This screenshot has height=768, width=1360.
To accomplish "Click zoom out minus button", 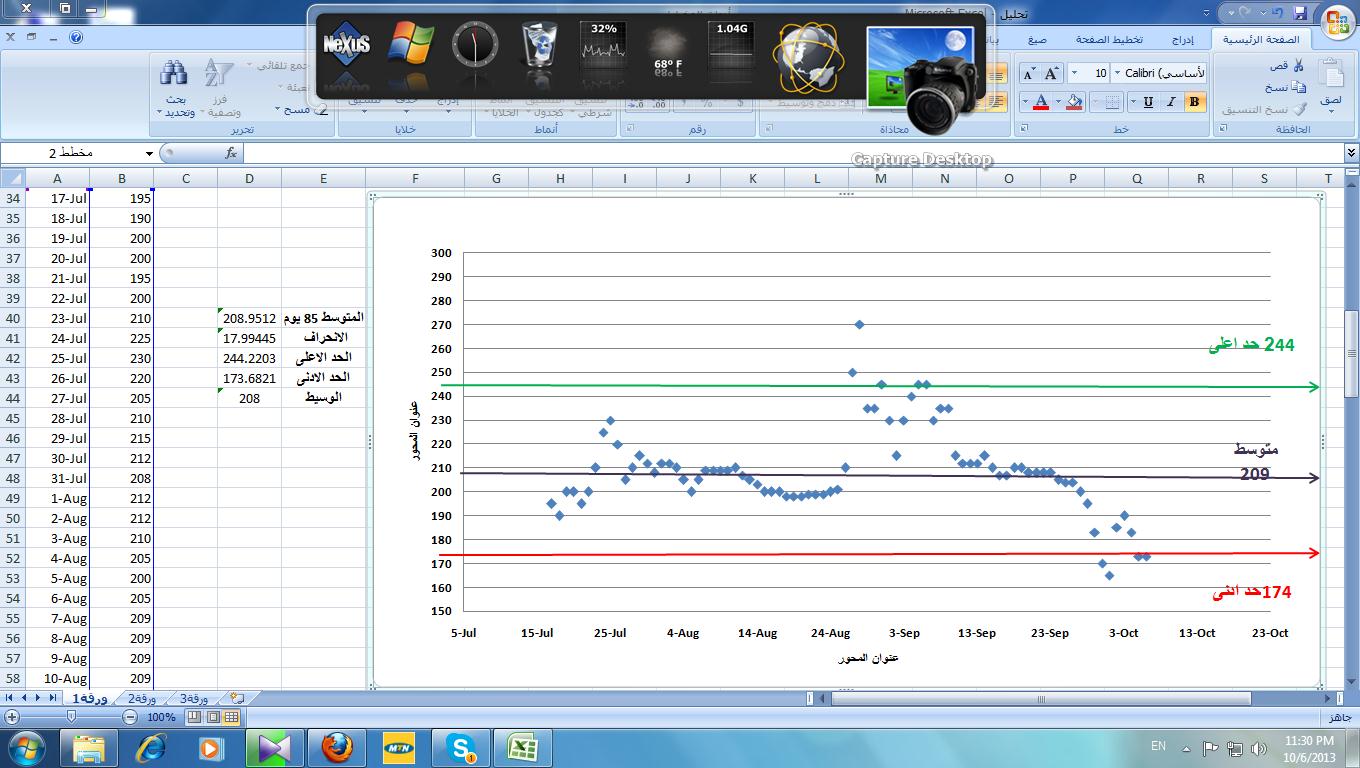I will click(130, 717).
